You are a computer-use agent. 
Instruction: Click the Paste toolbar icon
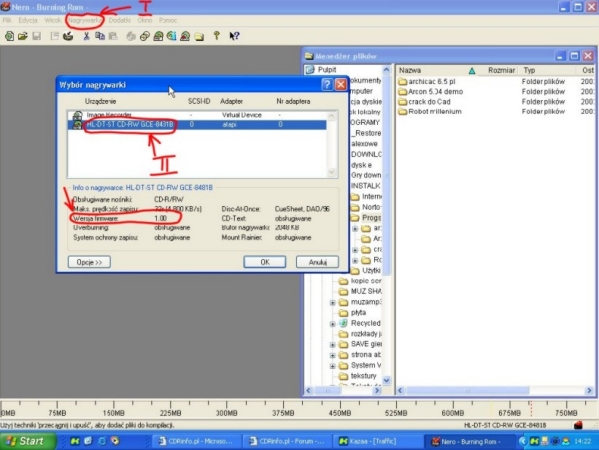tap(113, 36)
